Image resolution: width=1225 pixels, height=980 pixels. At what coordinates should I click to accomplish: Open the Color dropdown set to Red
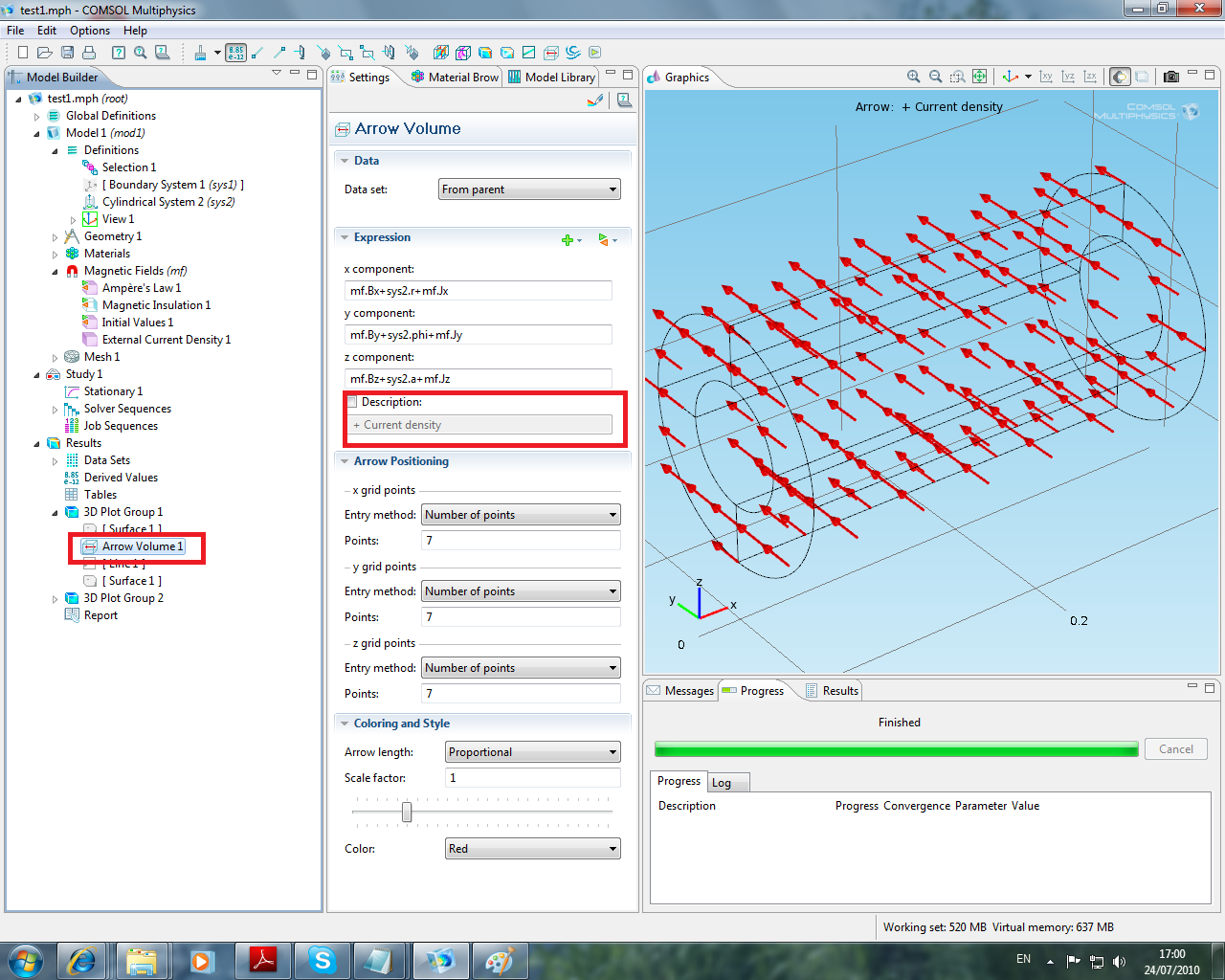(533, 849)
